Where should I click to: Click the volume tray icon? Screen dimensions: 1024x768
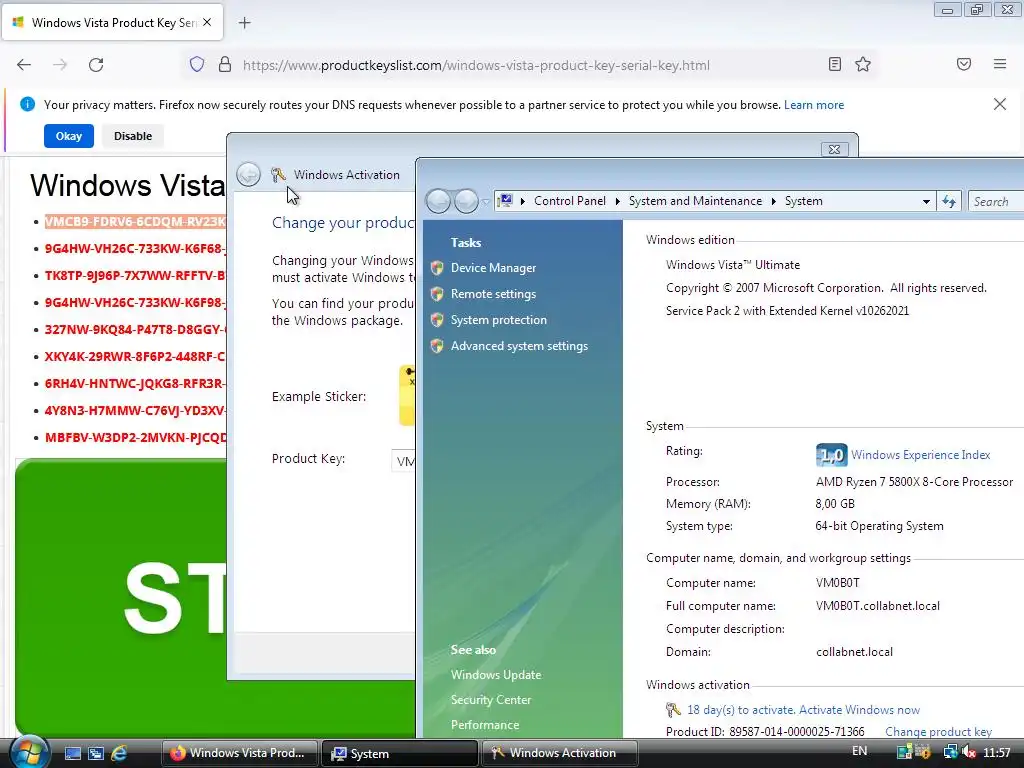click(x=968, y=752)
